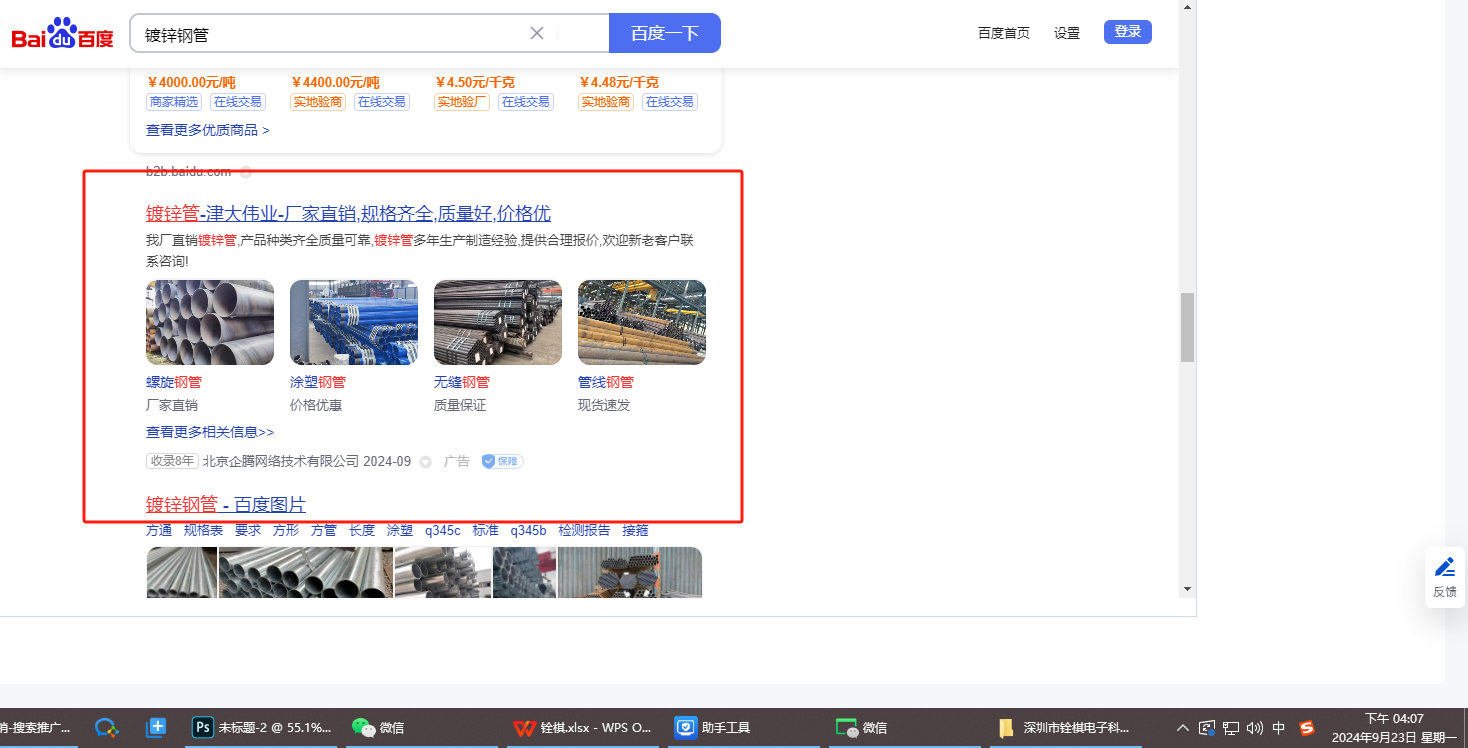Click the page scrollbar down arrow
This screenshot has height=748, width=1468.
[1188, 589]
